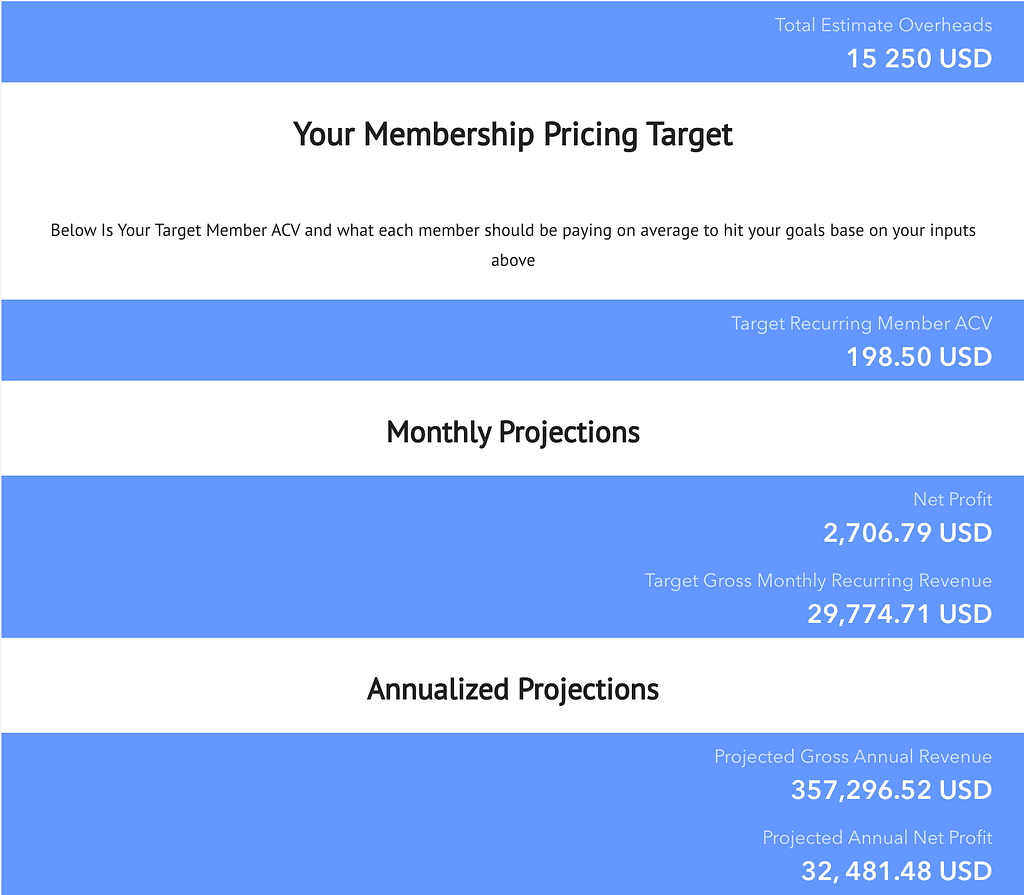
Task: Select the 198.50 USD ACV value
Action: [919, 357]
